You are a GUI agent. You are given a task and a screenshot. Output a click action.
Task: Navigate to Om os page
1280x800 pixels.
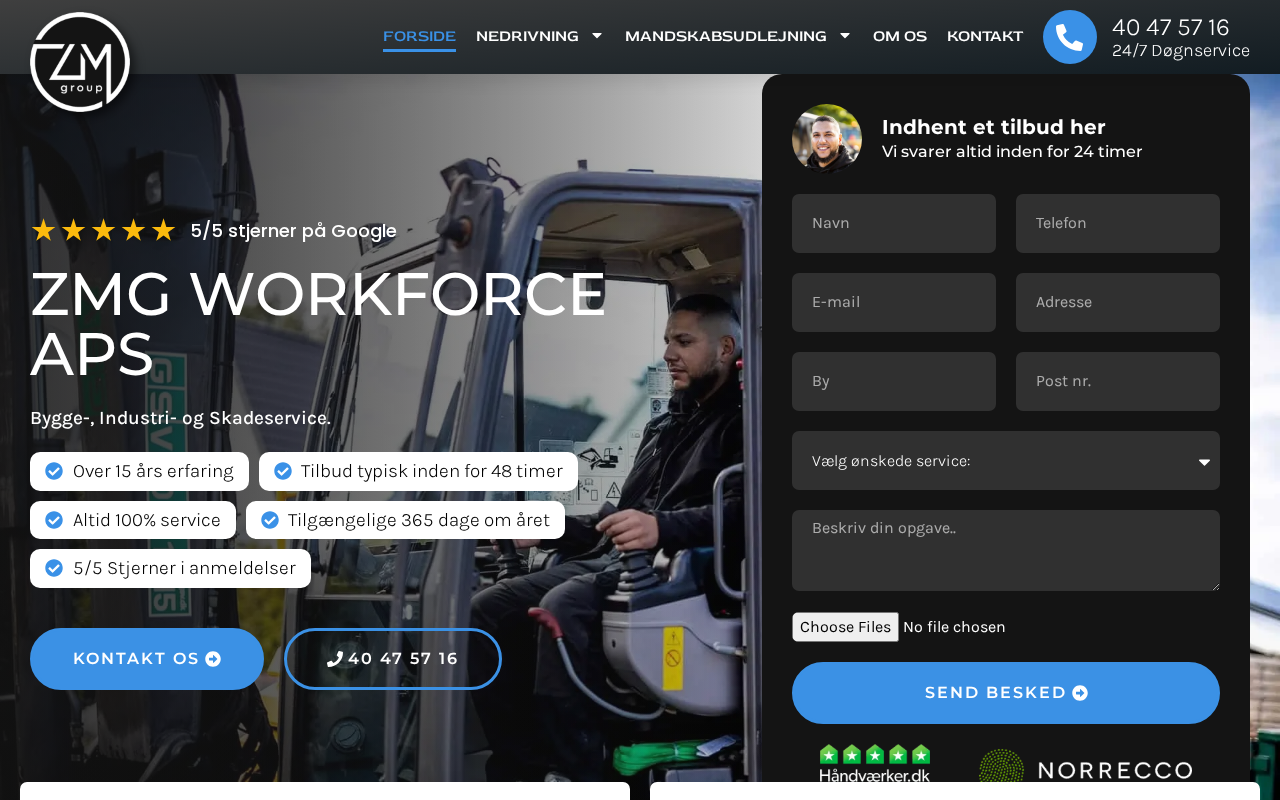[900, 36]
